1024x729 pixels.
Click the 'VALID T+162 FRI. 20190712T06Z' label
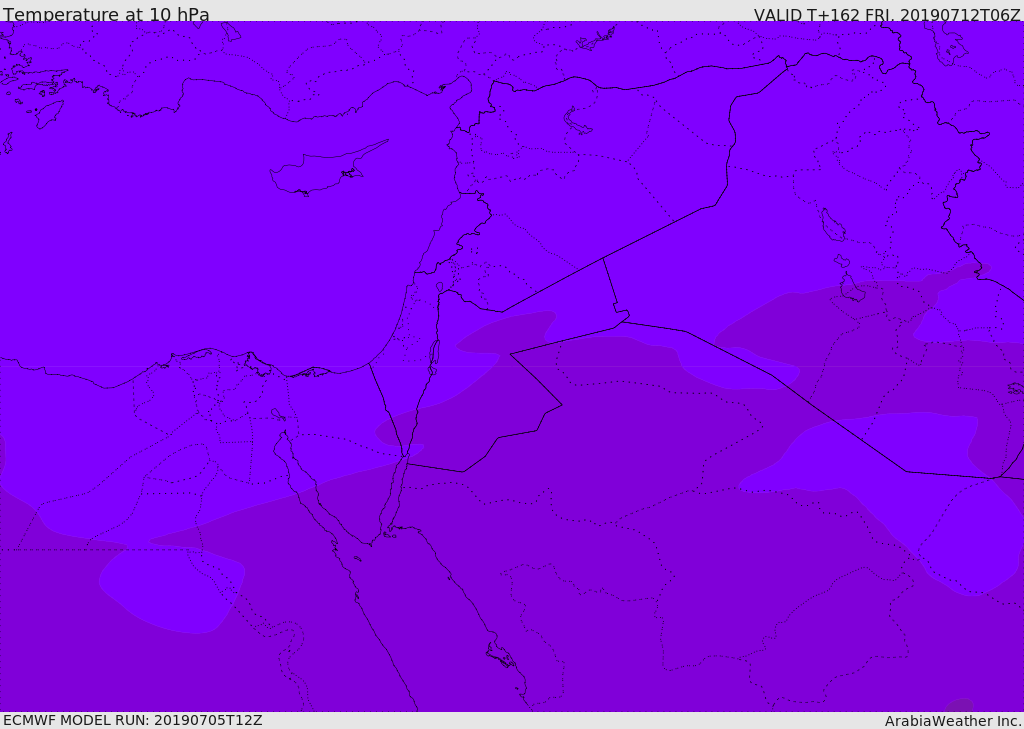[x=887, y=14]
